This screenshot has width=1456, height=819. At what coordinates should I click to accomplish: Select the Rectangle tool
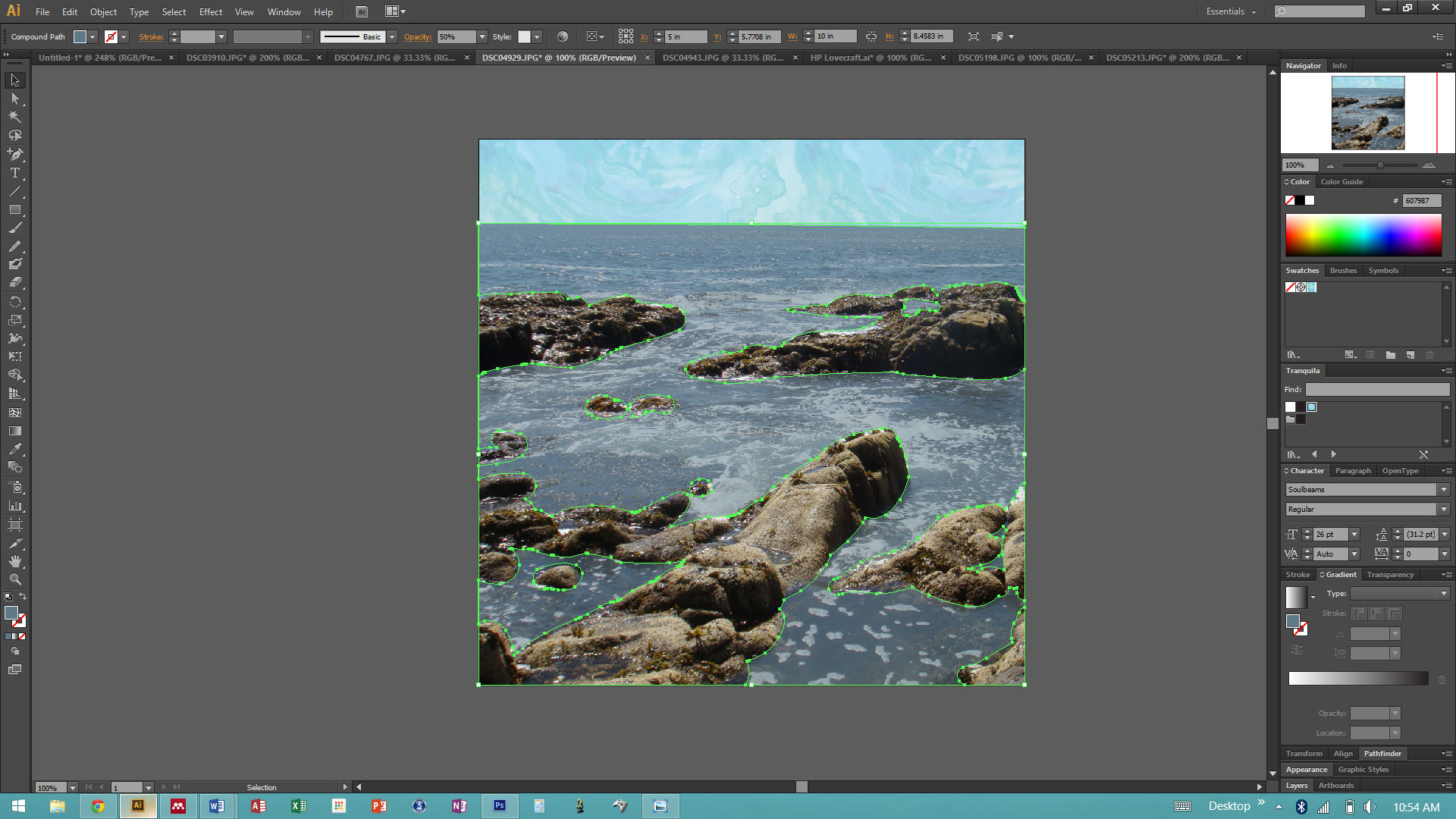pyautogui.click(x=14, y=209)
